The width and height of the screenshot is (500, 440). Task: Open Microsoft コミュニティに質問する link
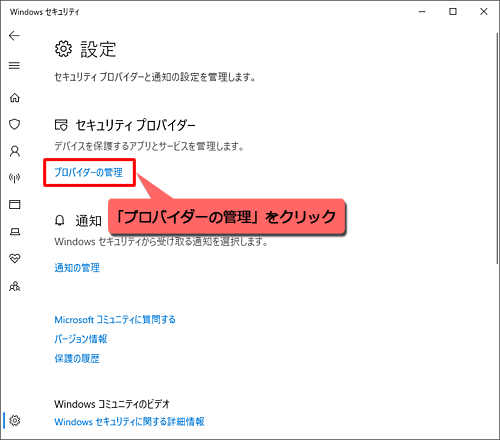point(115,320)
